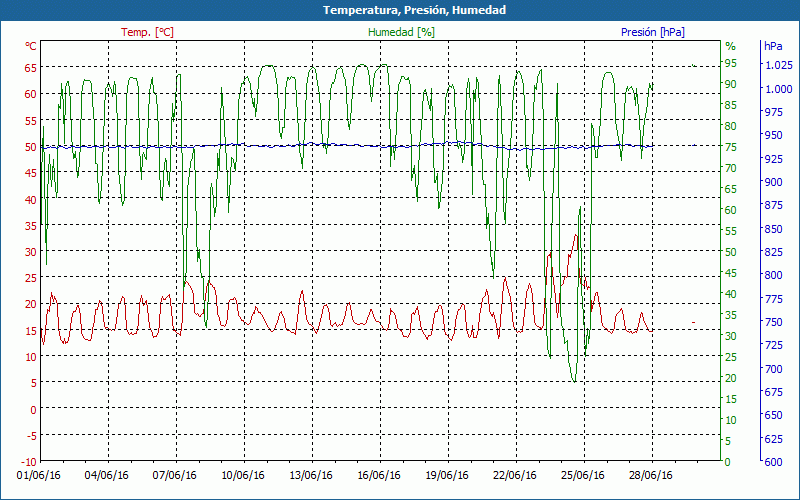800x500 pixels.
Task: Select the red Temp. [°C] legend label
Action: [147, 32]
